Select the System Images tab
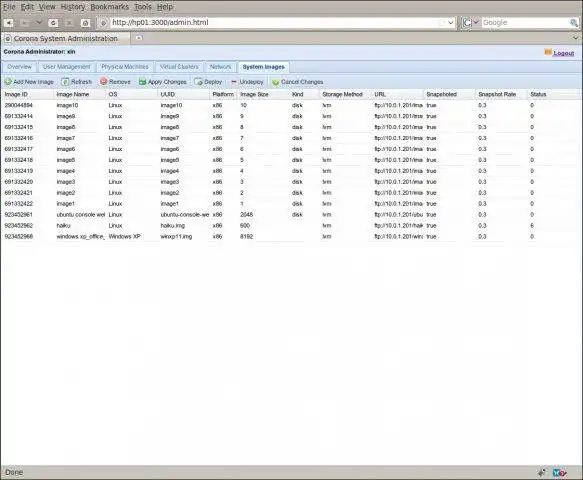The width and height of the screenshot is (583, 480). tap(263, 67)
